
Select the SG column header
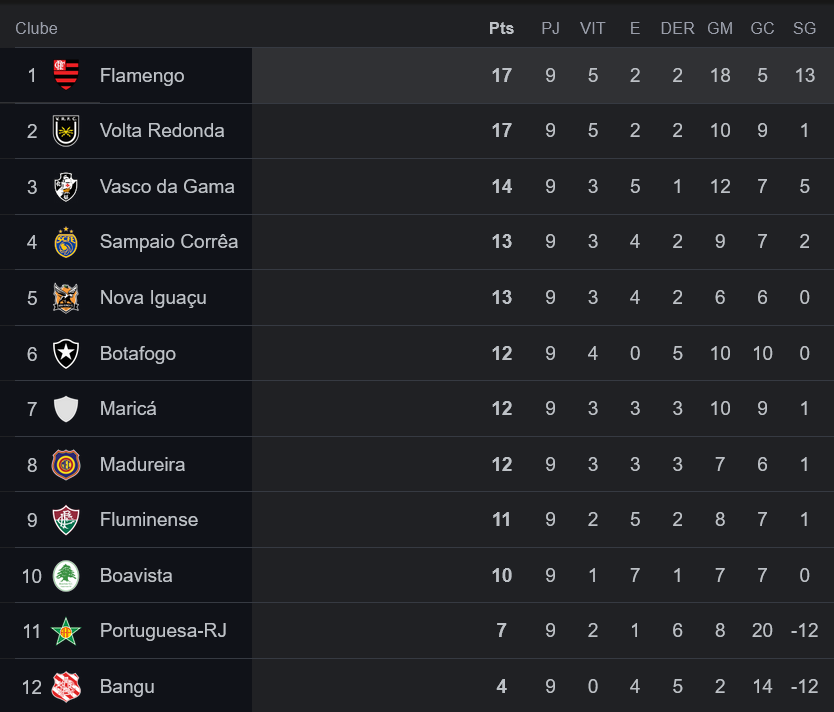tap(804, 28)
